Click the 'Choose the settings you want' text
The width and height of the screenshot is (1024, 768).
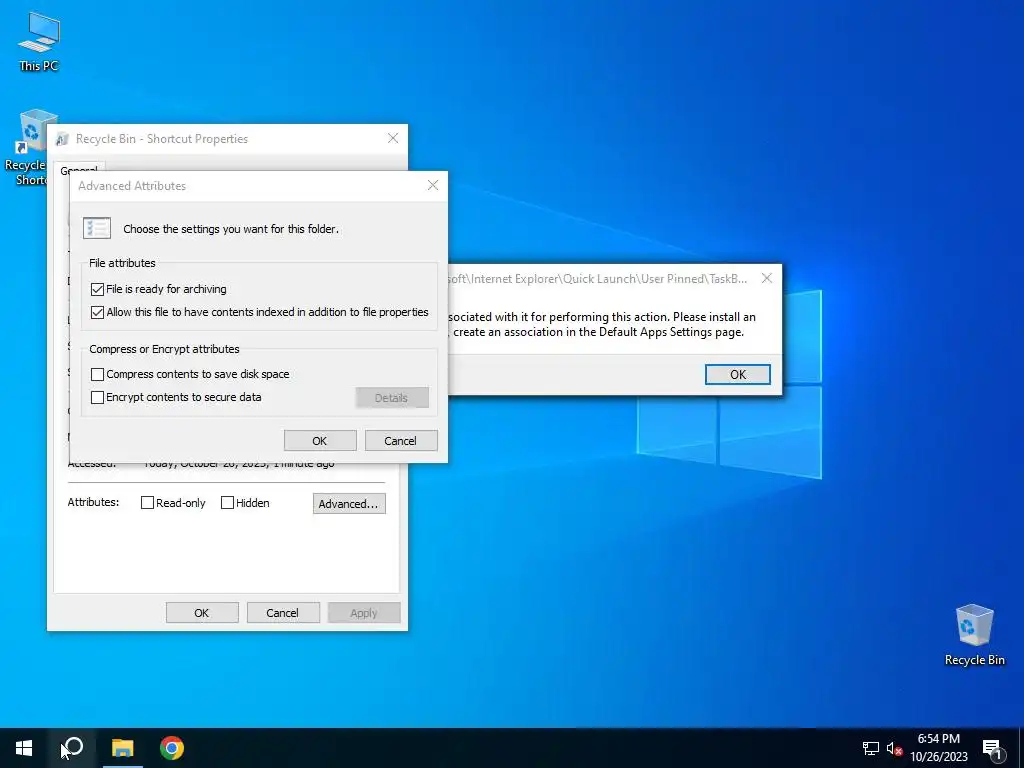pyautogui.click(x=231, y=229)
